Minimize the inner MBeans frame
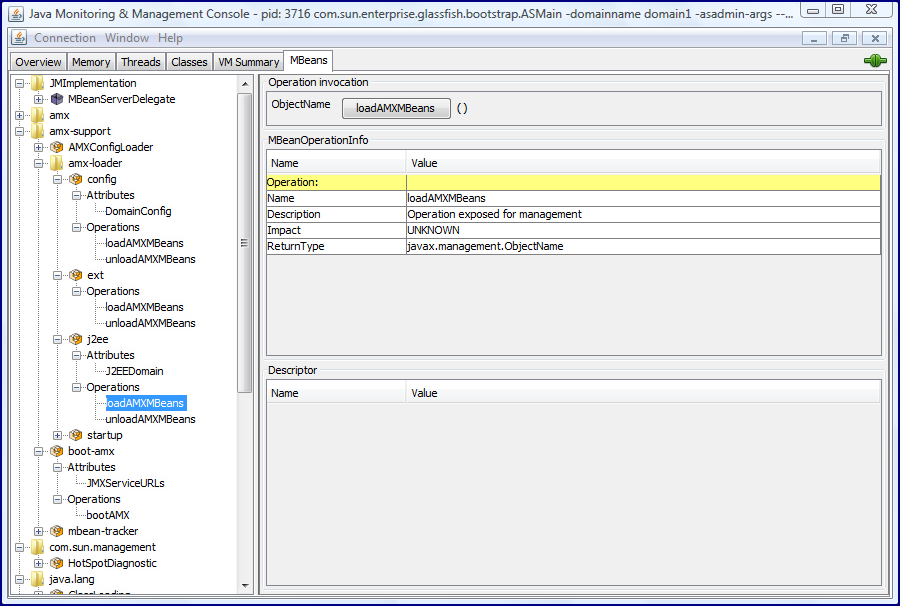 pos(814,38)
